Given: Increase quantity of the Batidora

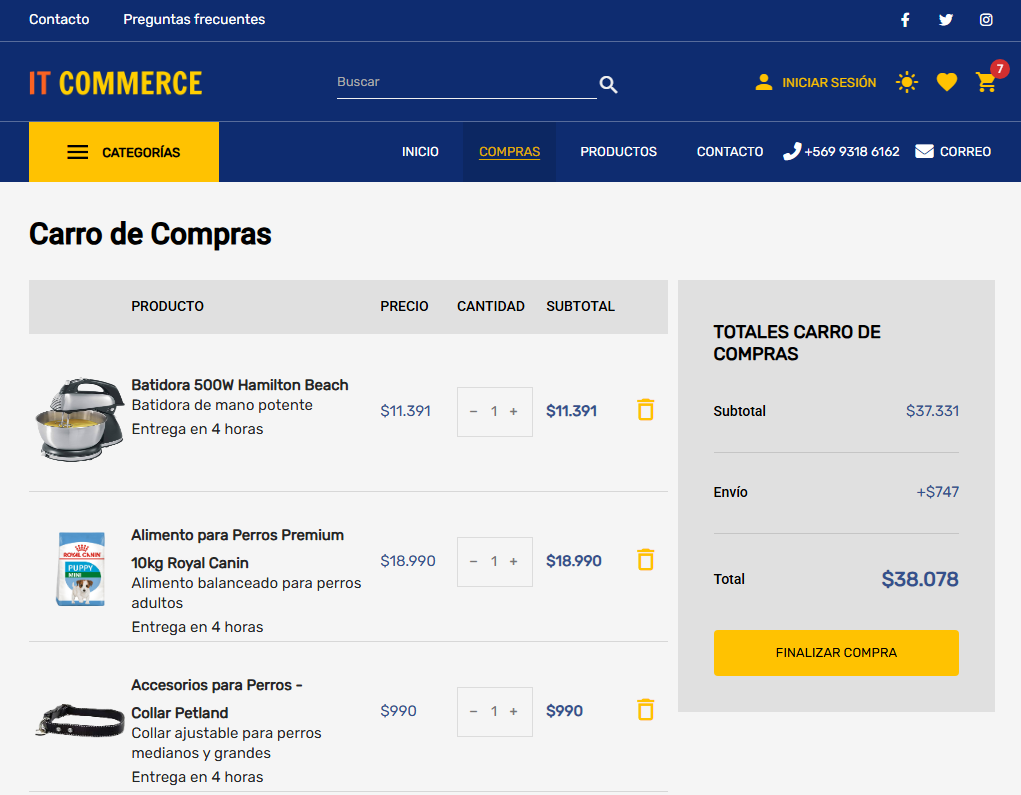Looking at the screenshot, I should 514,411.
